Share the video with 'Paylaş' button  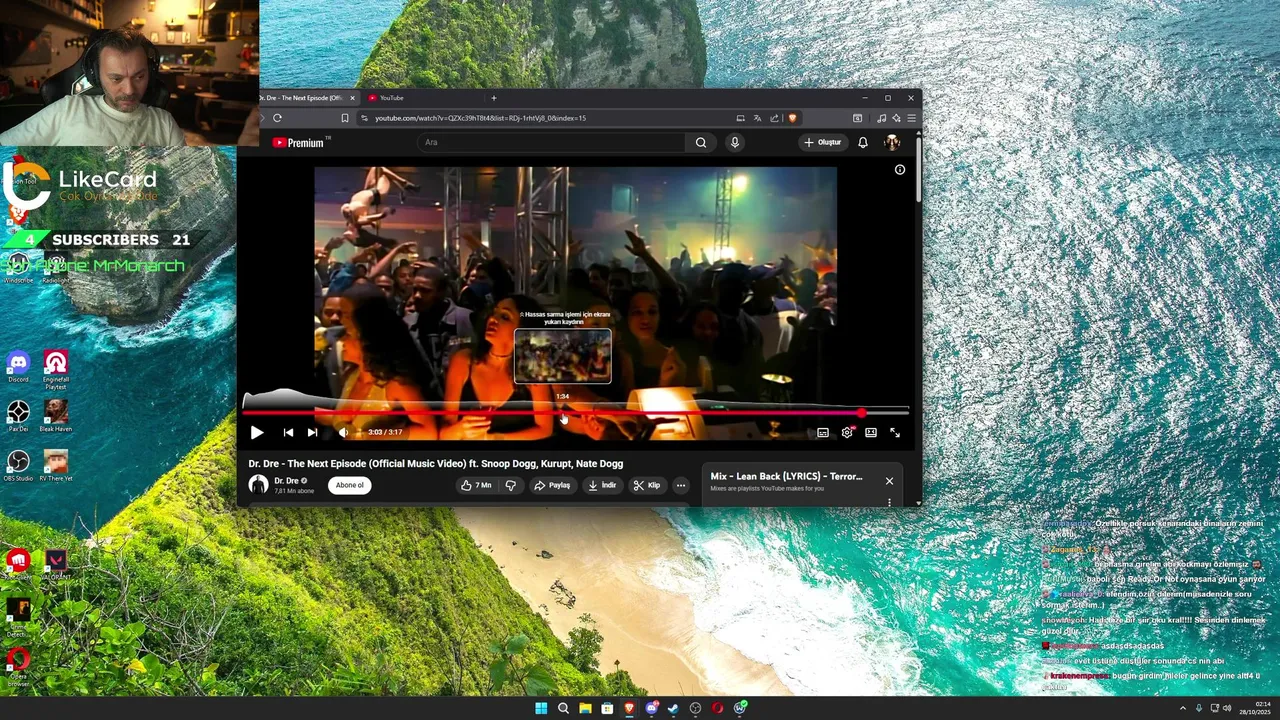click(552, 485)
